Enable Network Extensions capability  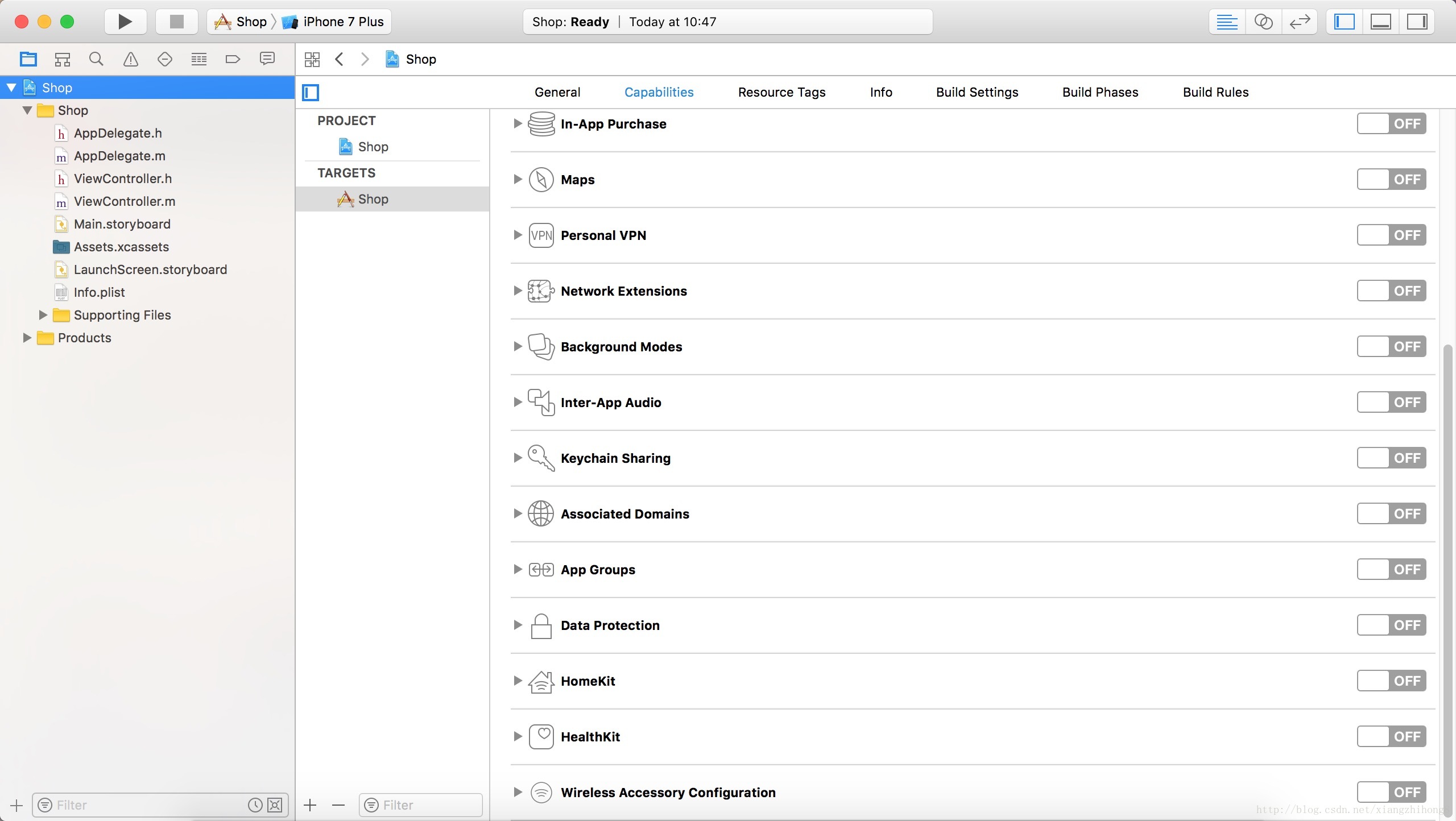click(x=1391, y=291)
